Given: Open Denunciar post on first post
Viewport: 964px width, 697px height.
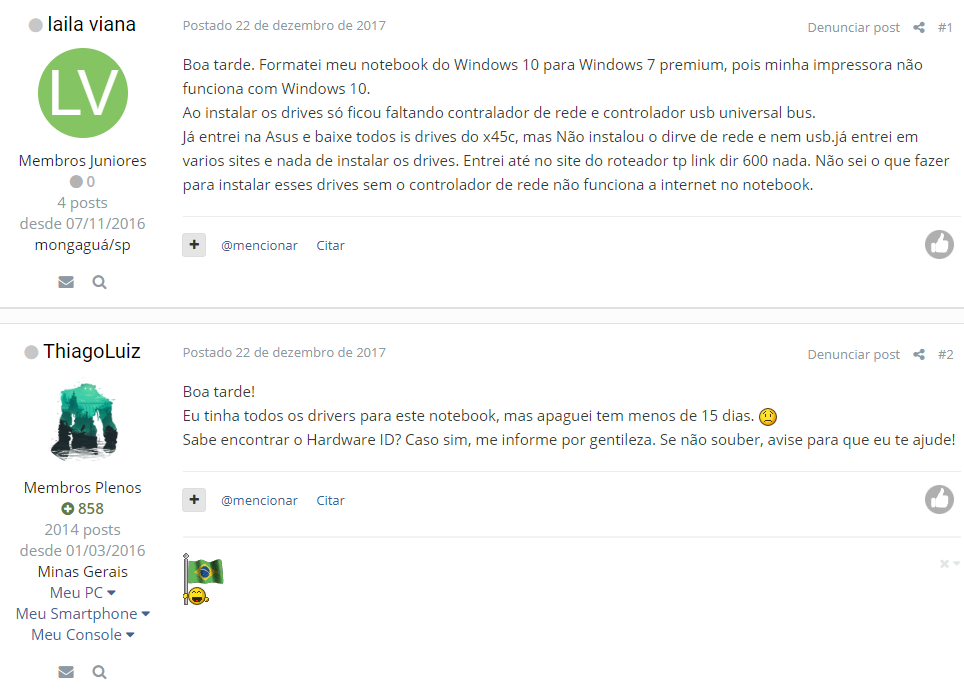Looking at the screenshot, I should click(x=853, y=28).
